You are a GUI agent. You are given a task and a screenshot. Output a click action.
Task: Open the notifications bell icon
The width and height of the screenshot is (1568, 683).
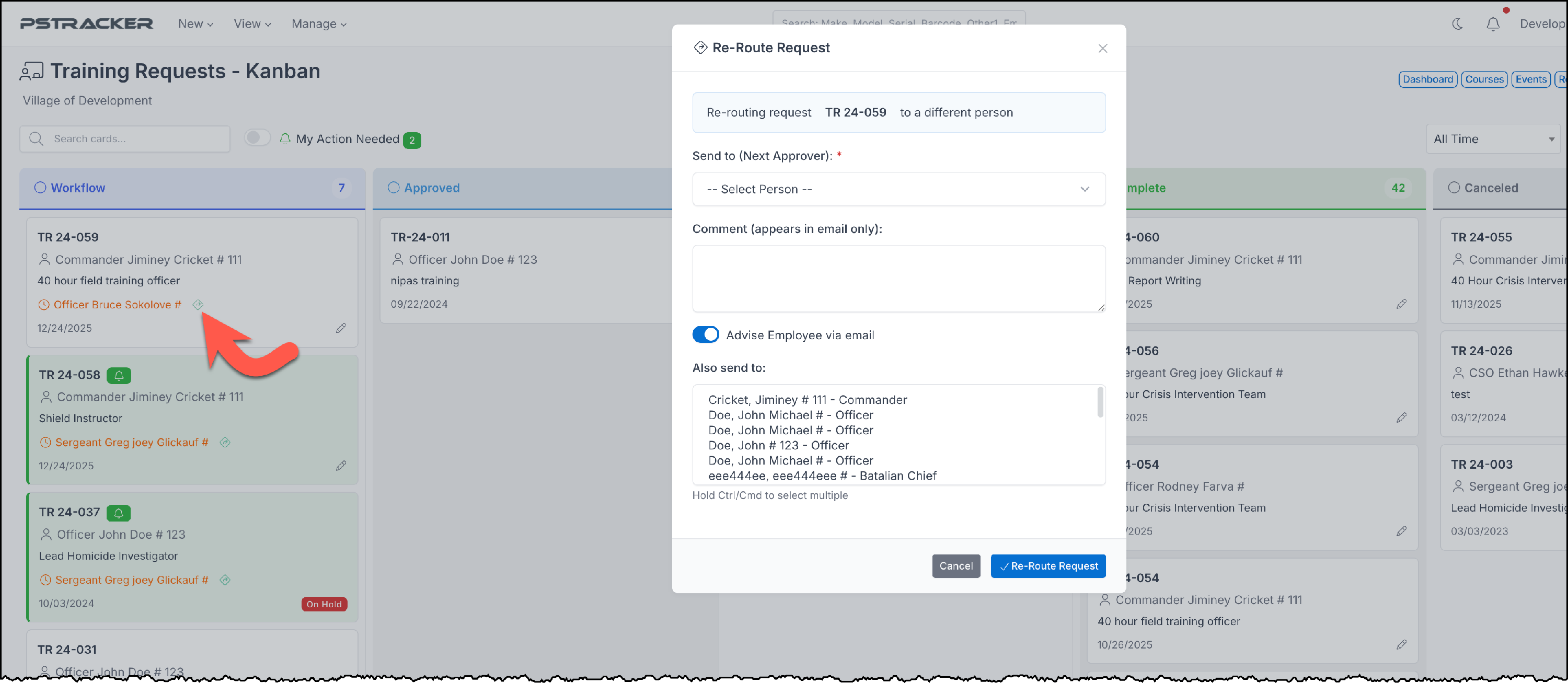(x=1493, y=24)
